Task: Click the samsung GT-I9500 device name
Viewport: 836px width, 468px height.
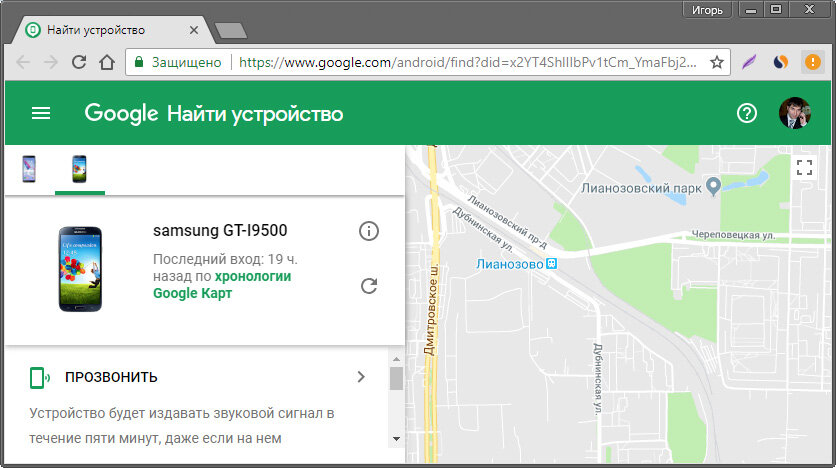Action: (220, 230)
